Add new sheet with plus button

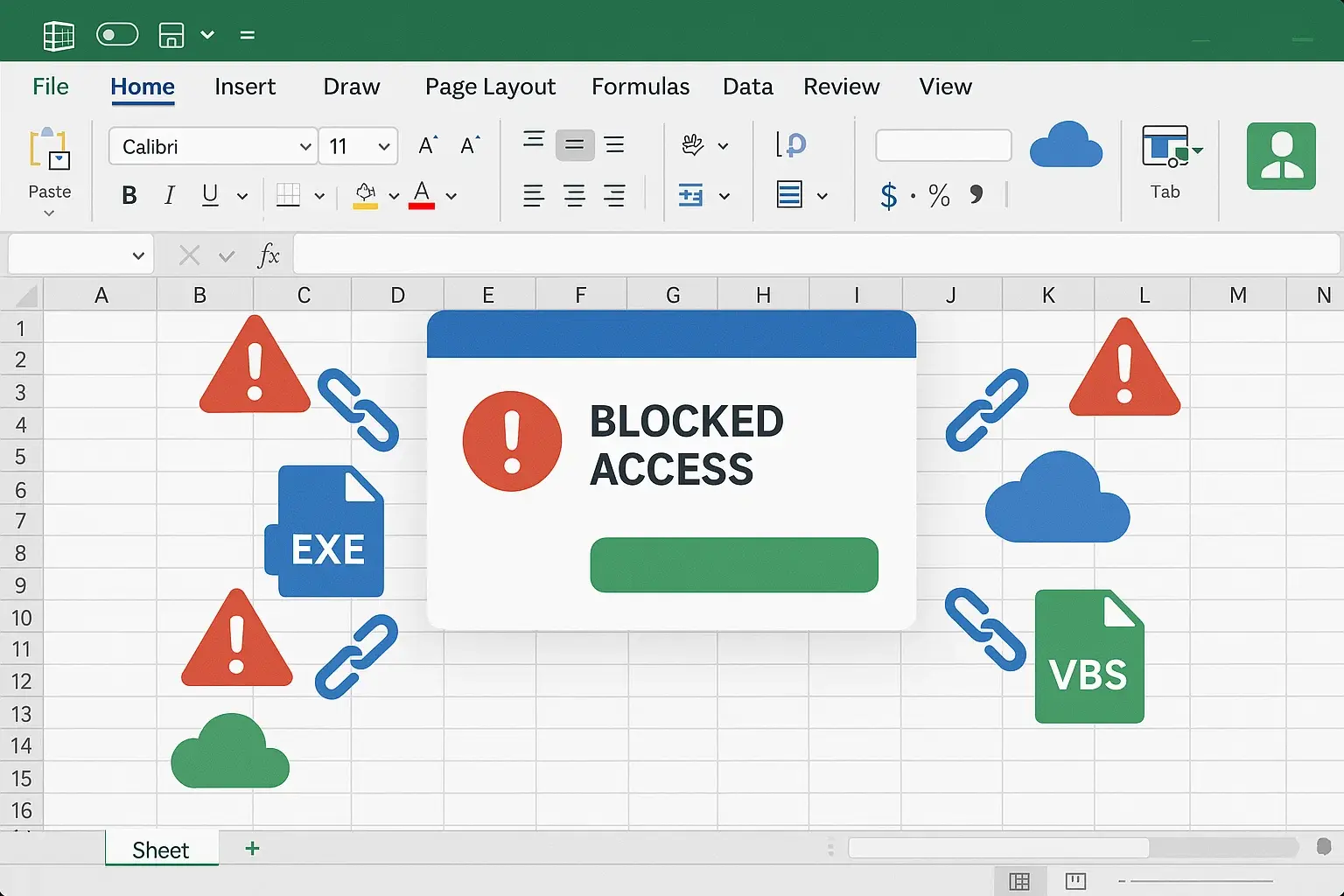(x=252, y=848)
